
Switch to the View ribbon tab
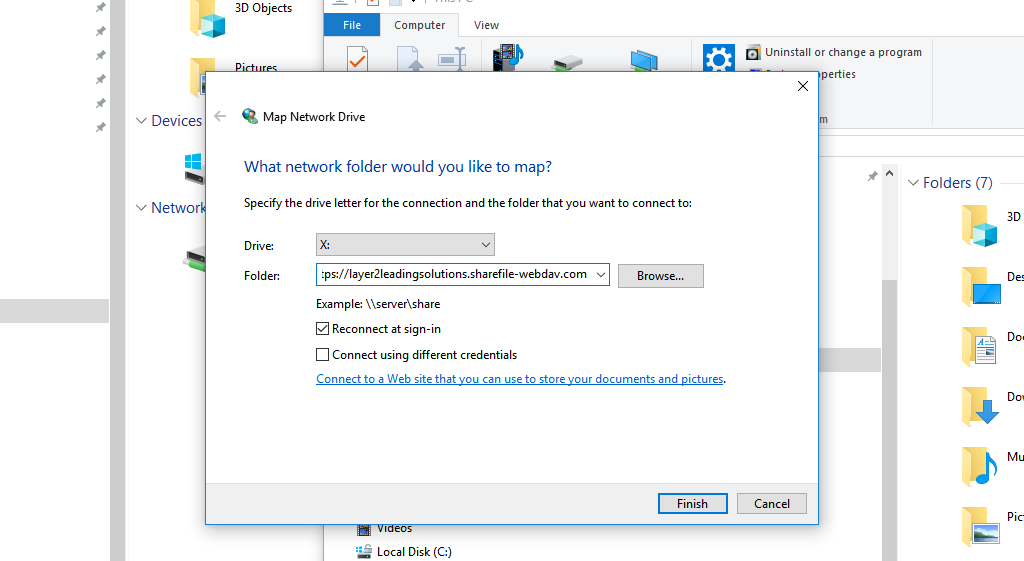coord(486,26)
